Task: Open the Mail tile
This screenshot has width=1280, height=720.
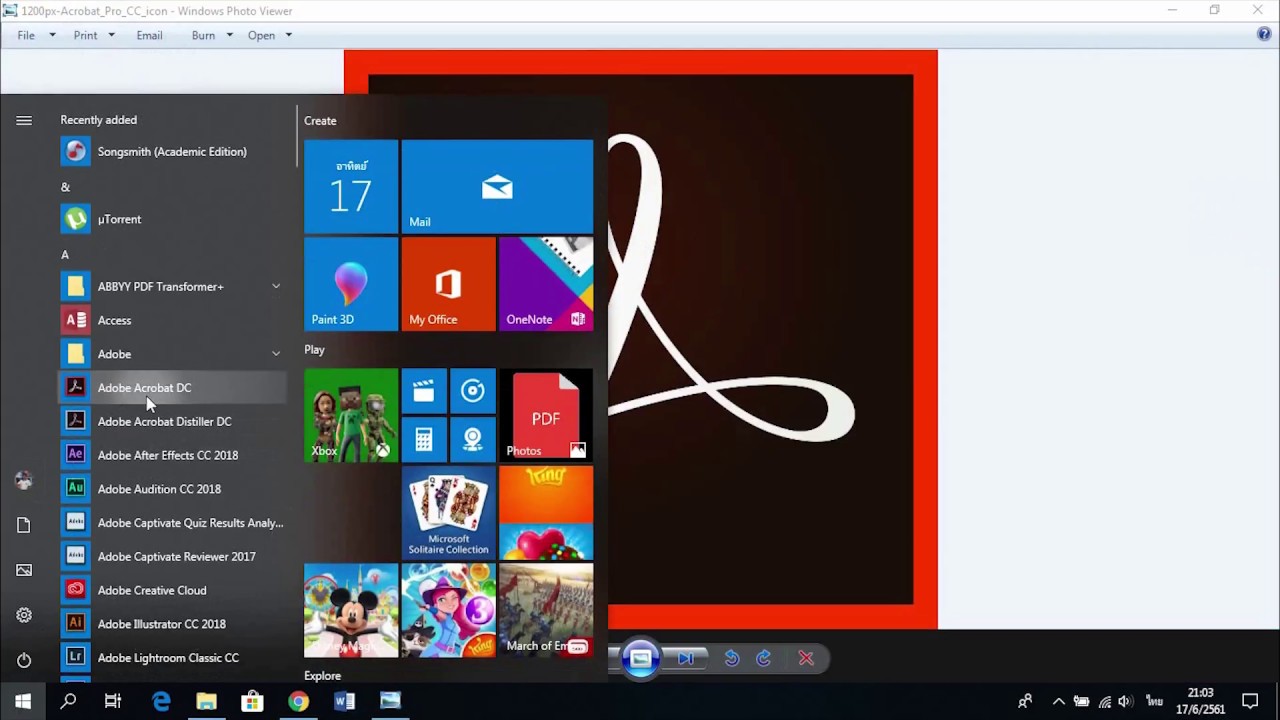Action: pos(497,187)
